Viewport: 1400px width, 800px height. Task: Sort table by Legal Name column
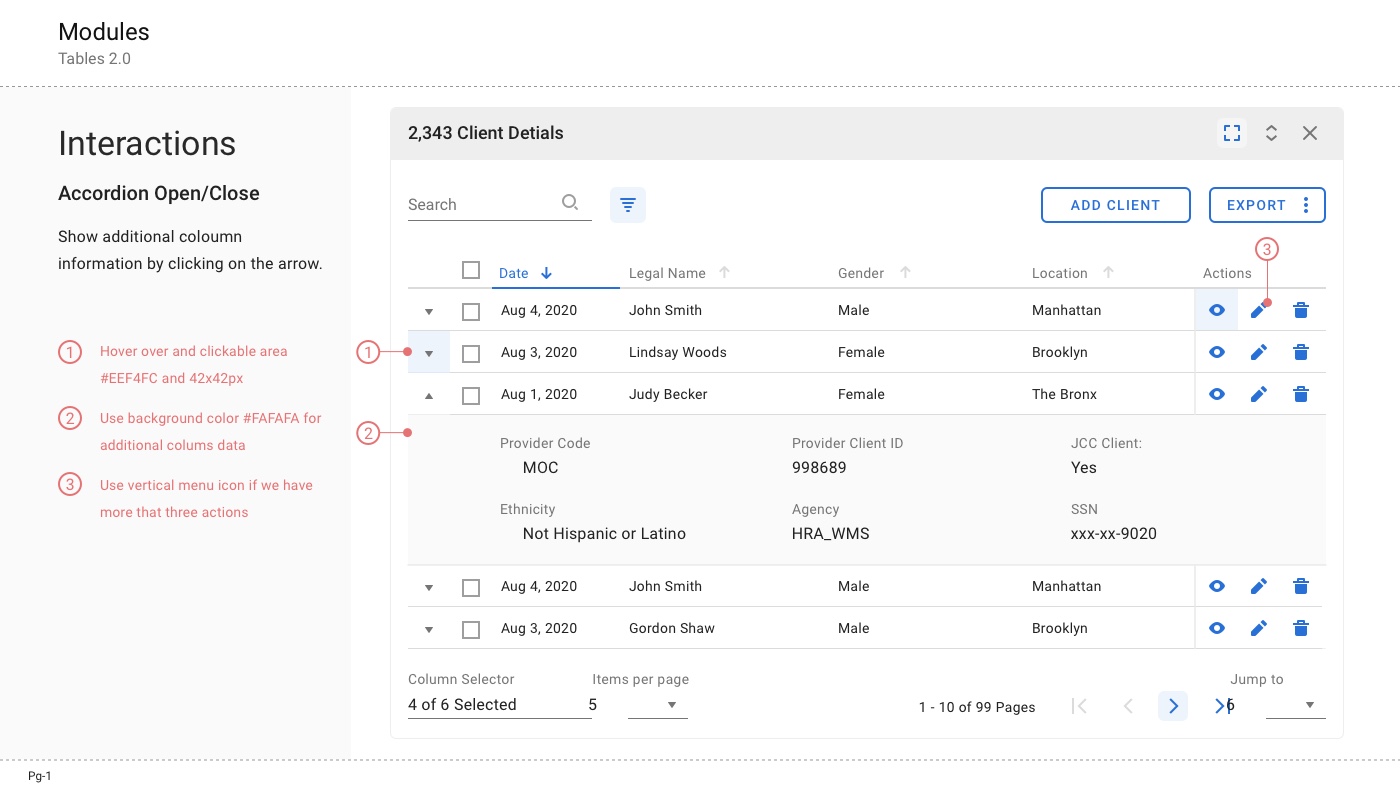pyautogui.click(x=667, y=273)
